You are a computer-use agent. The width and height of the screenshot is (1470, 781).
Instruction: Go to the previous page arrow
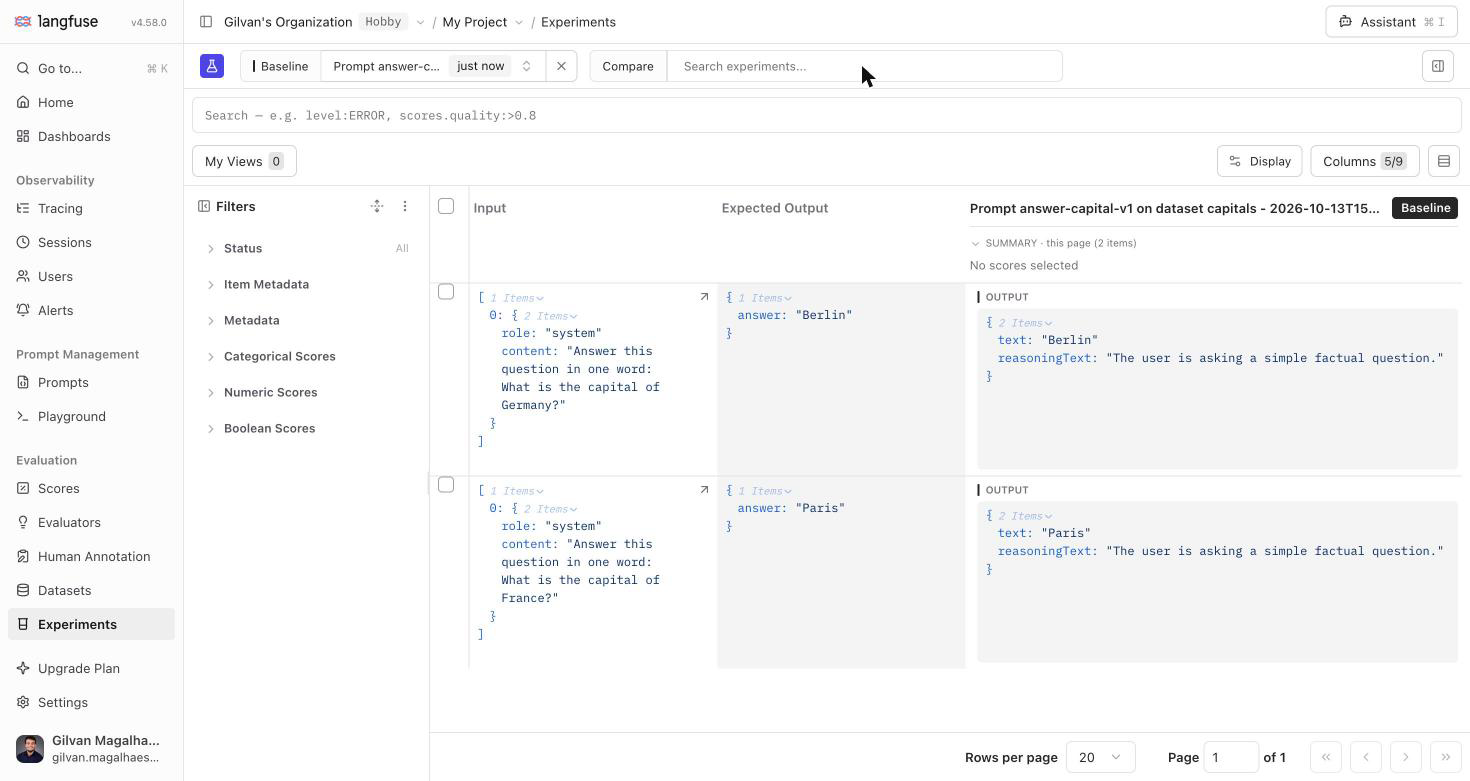coord(1366,757)
